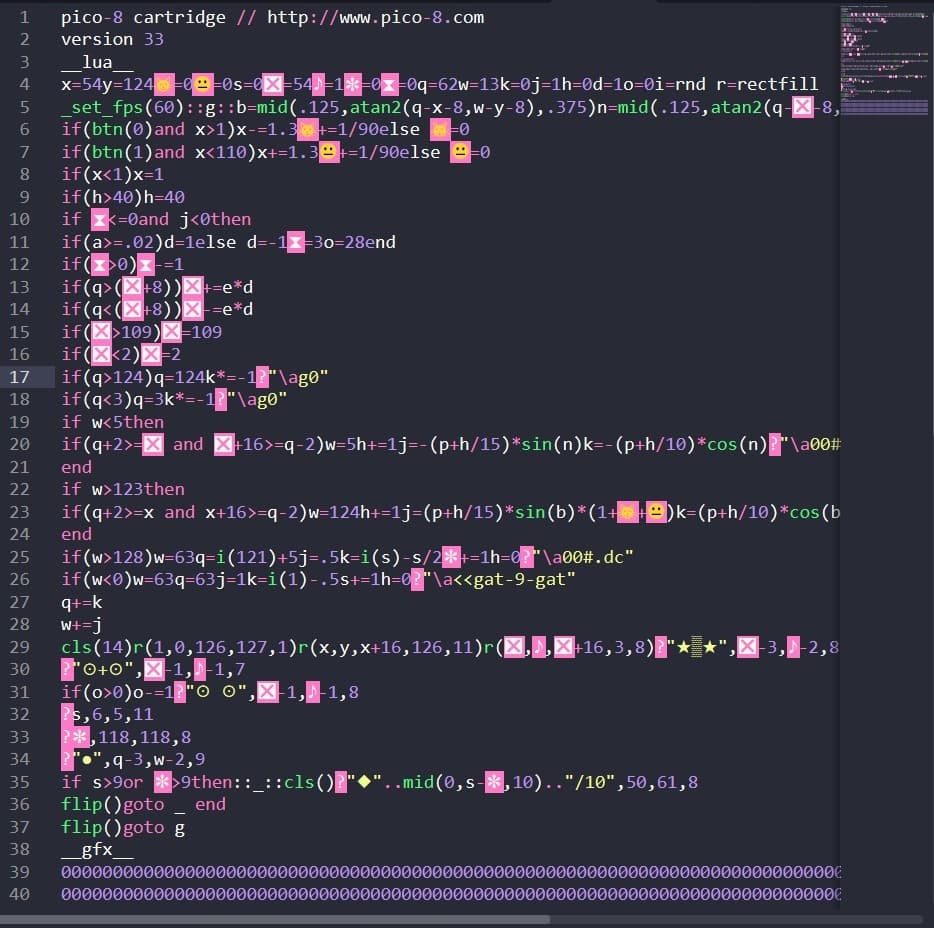Click 'flip()goto _ end' on line 36
Screen dimensions: 934x928
pyautogui.click(x=143, y=805)
